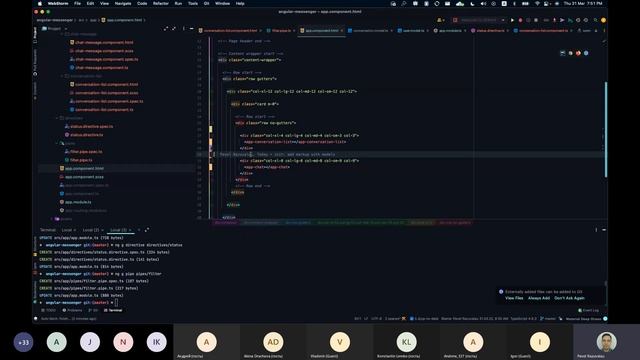
Task: Hide the Project tool window
Action: (191, 29)
